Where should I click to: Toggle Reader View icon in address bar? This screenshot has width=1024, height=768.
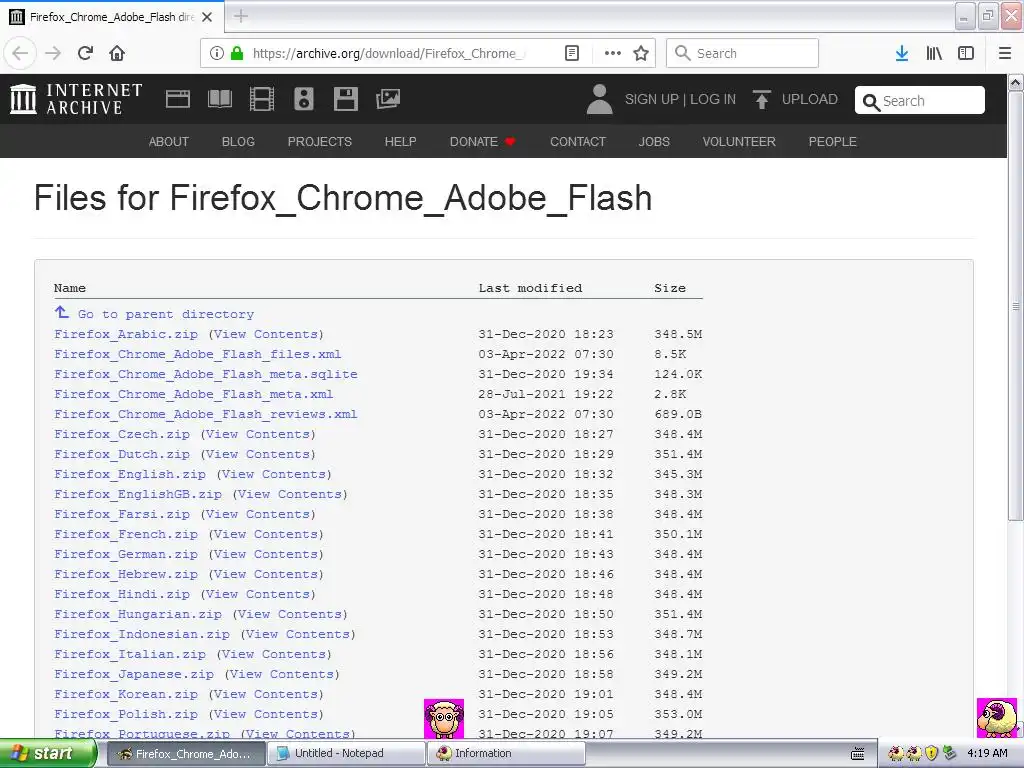(x=572, y=54)
